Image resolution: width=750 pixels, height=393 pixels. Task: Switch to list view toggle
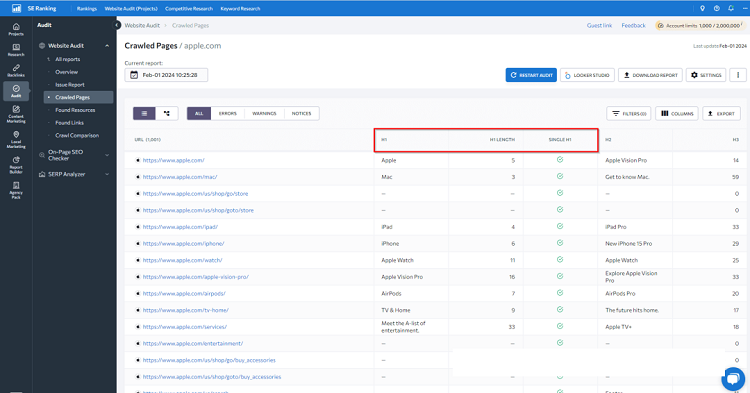144,113
